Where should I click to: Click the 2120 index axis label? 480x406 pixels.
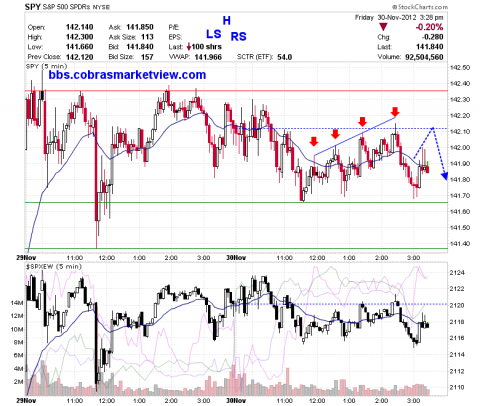click(x=457, y=305)
